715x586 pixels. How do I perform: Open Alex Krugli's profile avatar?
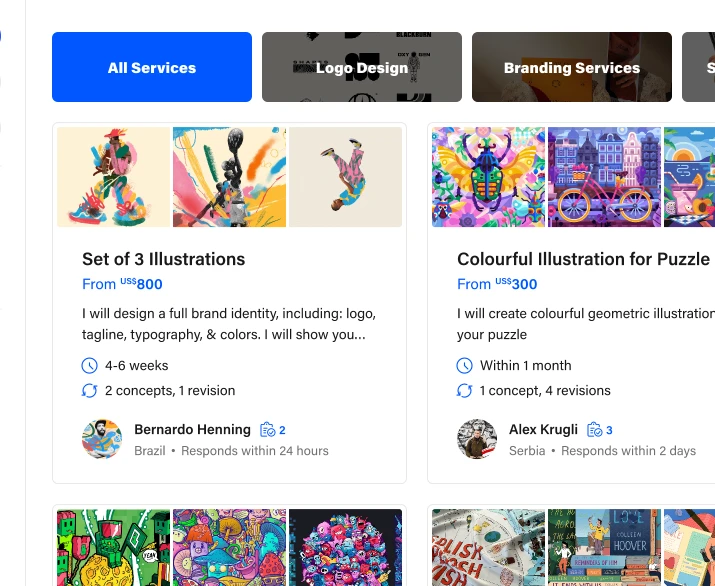coord(477,439)
